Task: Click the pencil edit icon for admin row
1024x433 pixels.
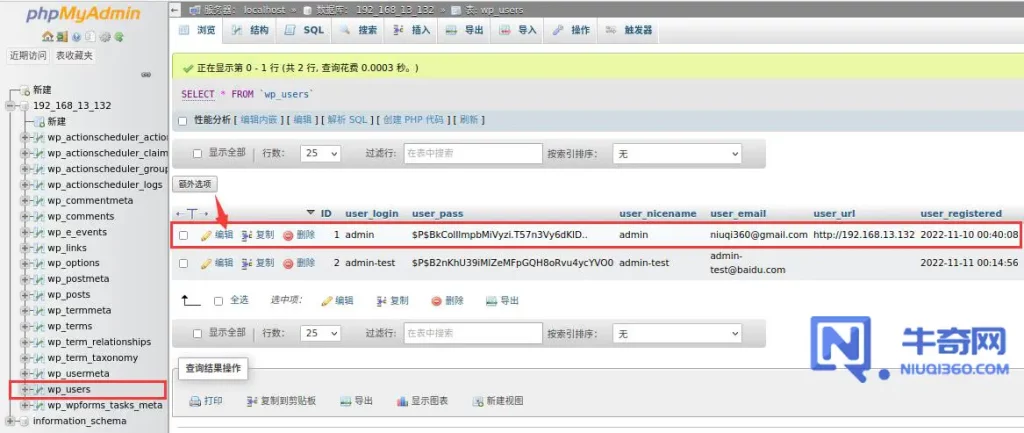Action: pyautogui.click(x=206, y=235)
